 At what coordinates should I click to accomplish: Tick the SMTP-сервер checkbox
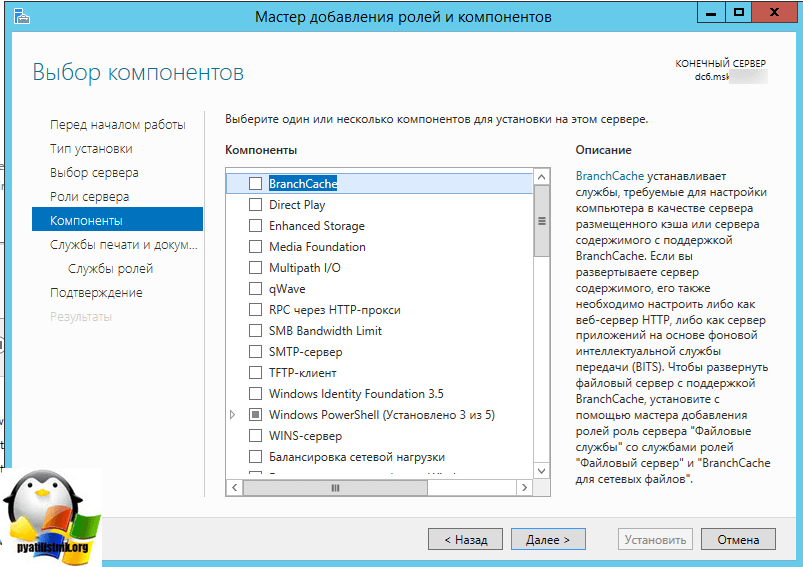(x=256, y=352)
